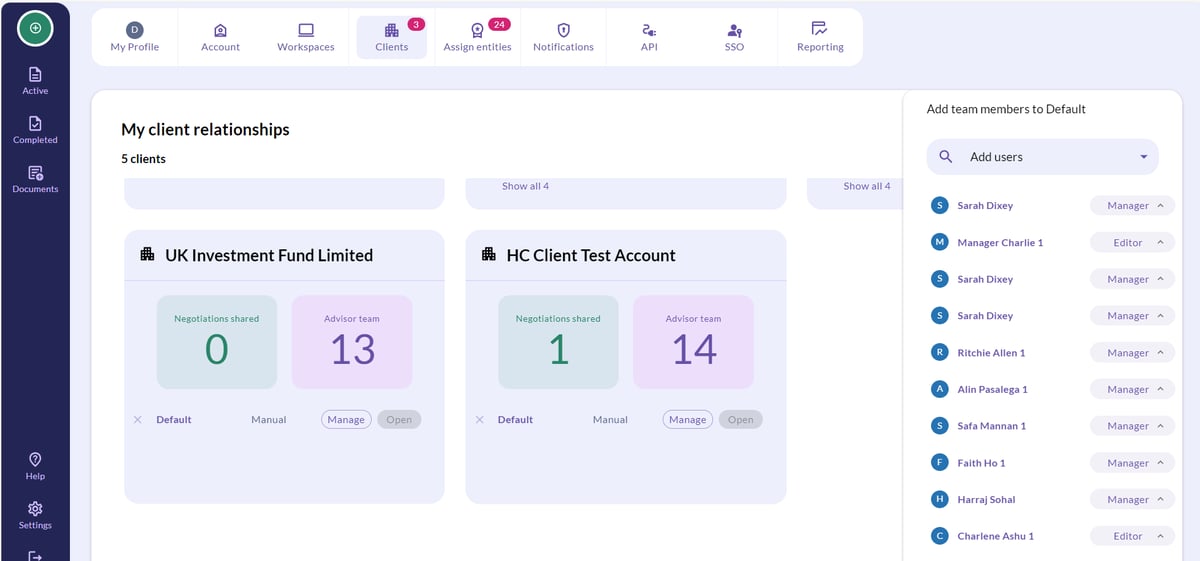1200x561 pixels.
Task: Click the logout icon at sidebar bottom
Action: click(x=35, y=555)
